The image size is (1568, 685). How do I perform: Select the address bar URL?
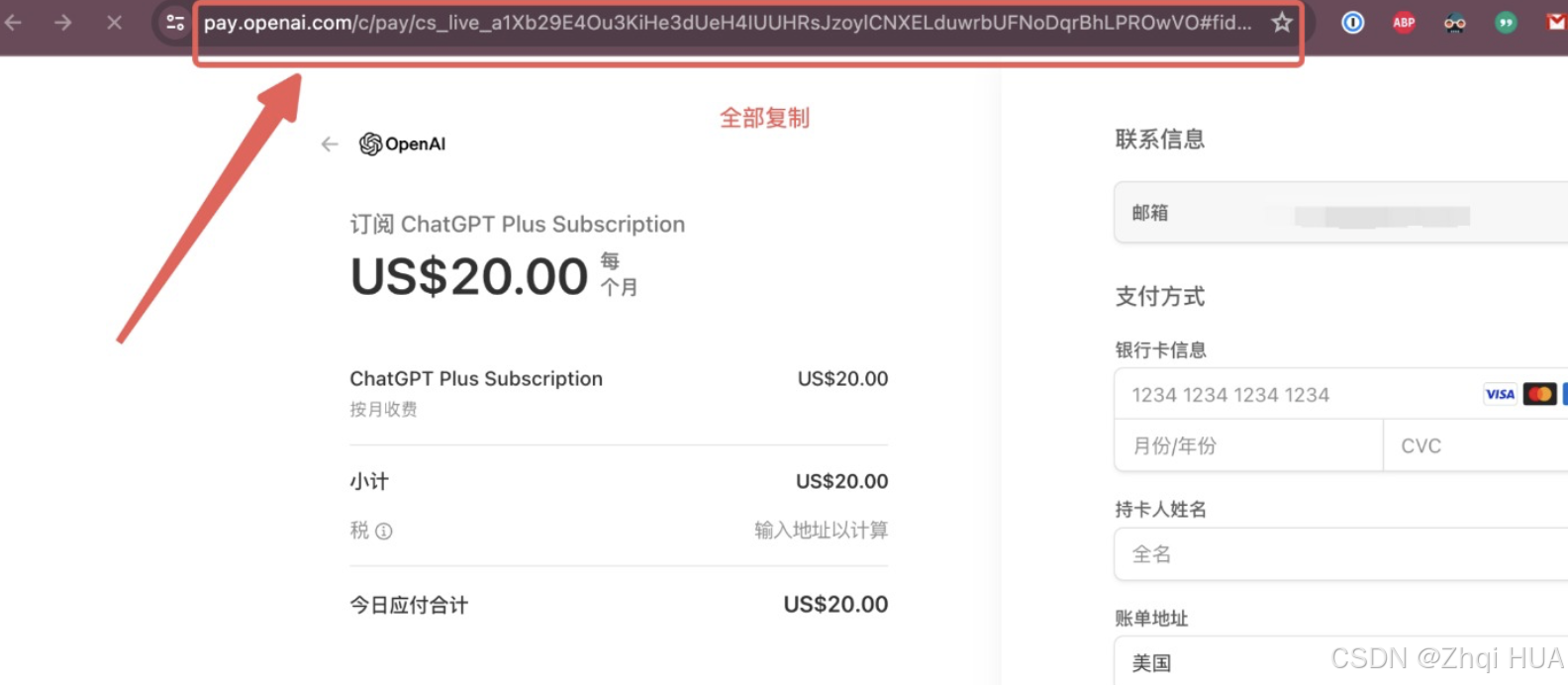[727, 22]
